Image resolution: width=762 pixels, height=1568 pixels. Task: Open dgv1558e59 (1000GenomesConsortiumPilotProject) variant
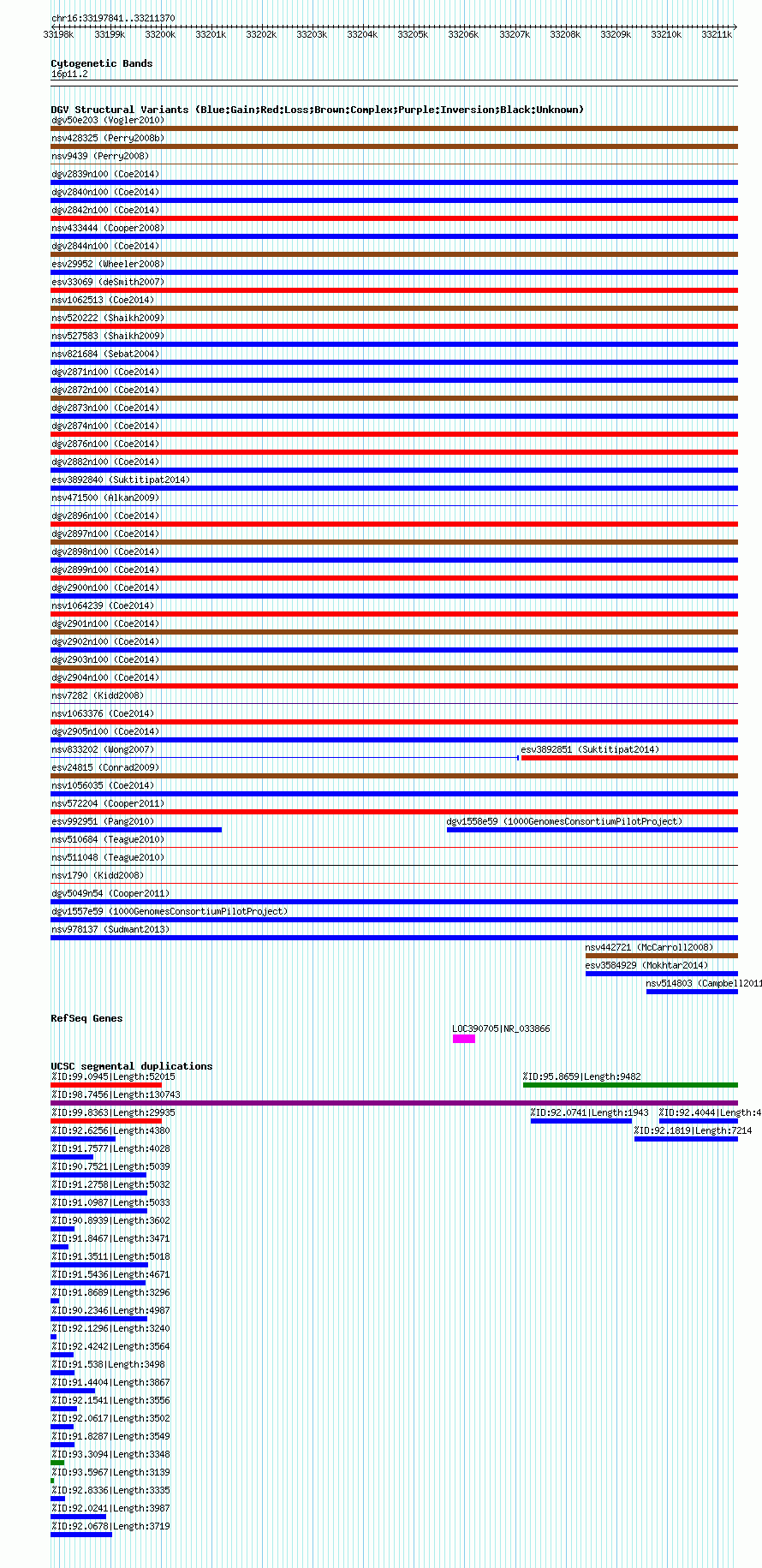tap(564, 821)
